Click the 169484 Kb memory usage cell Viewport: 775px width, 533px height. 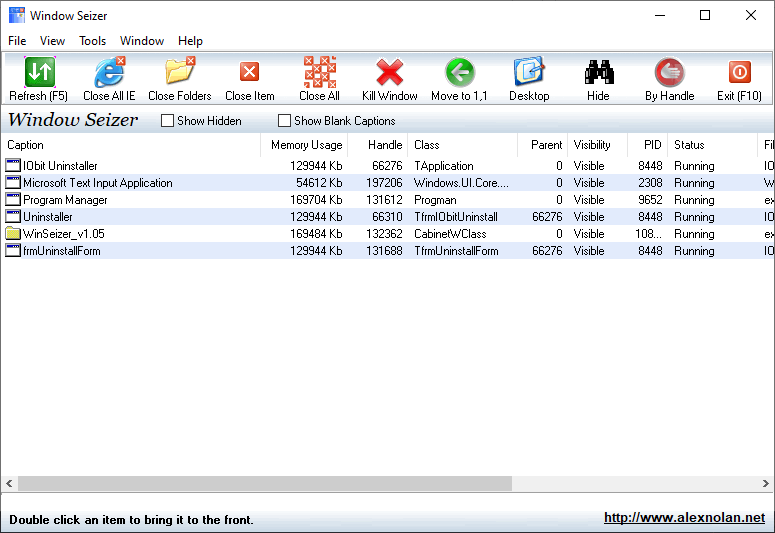316,234
